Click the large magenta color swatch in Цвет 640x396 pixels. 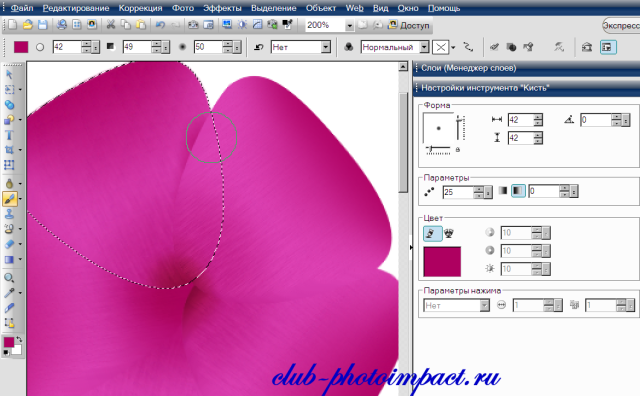442,262
